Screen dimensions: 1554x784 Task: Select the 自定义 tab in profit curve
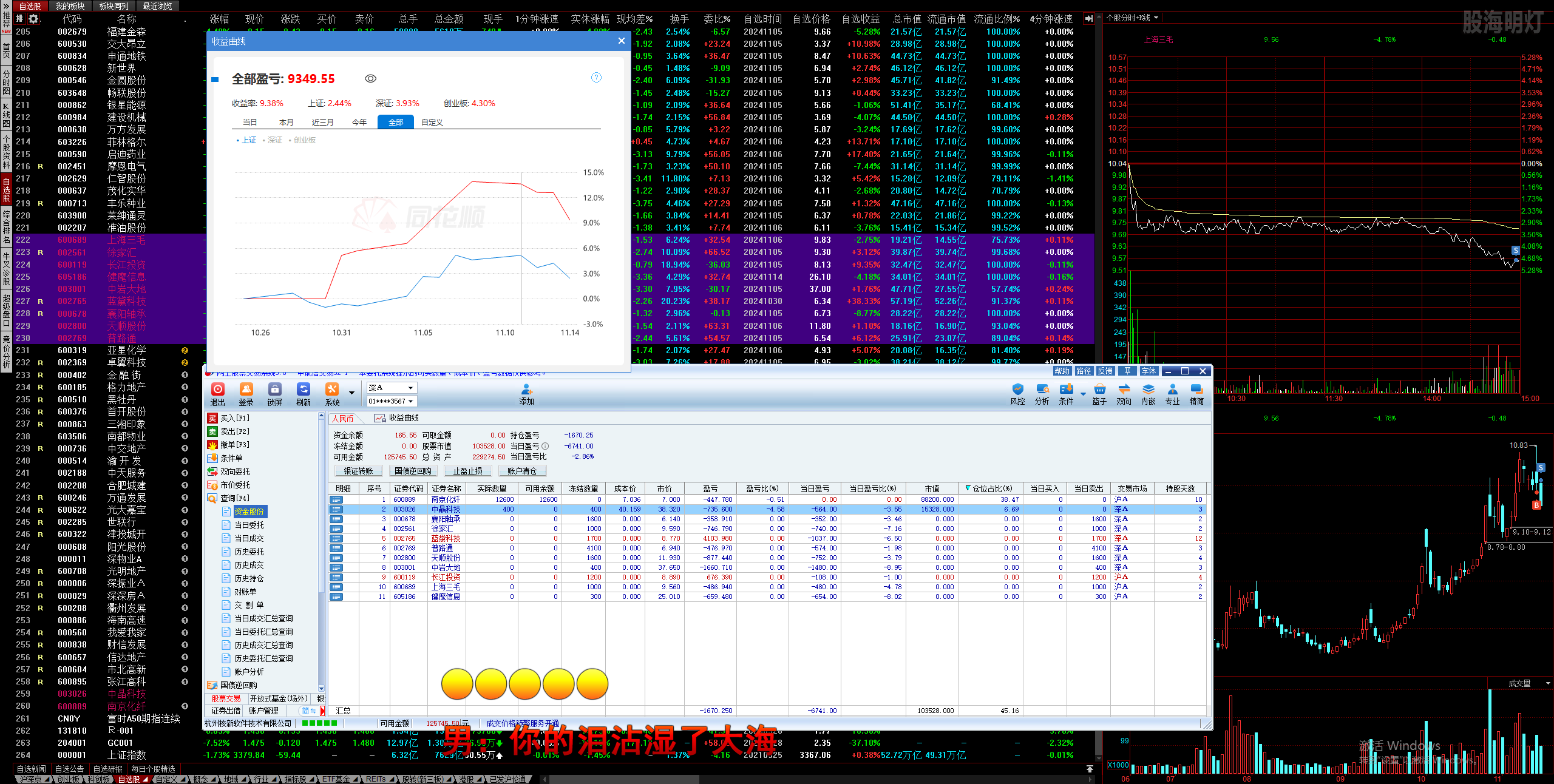point(432,123)
